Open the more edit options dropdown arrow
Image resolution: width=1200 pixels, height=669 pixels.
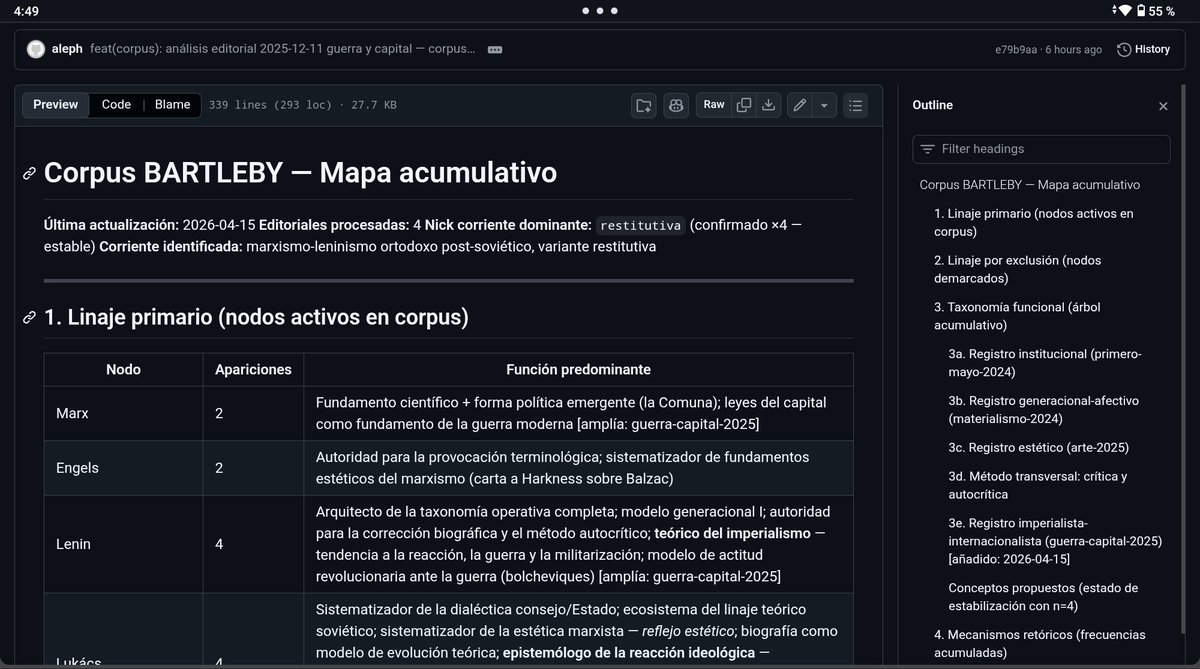click(824, 105)
